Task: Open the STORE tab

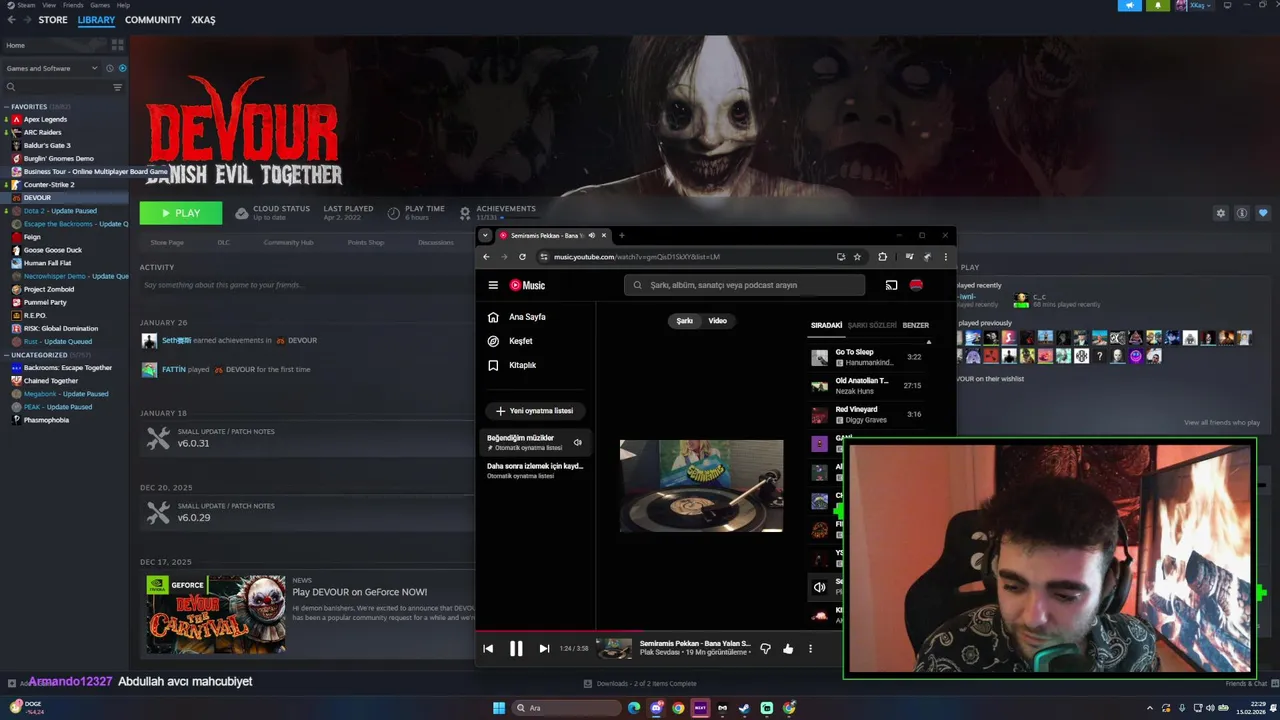Action: pos(53,20)
